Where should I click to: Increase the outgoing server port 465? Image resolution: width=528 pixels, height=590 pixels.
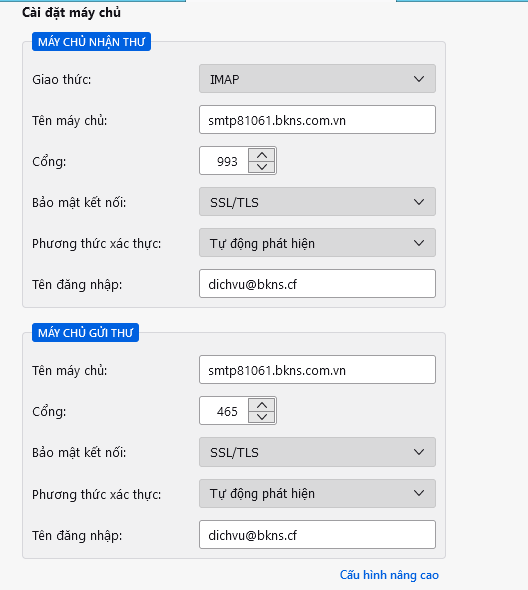point(262,405)
